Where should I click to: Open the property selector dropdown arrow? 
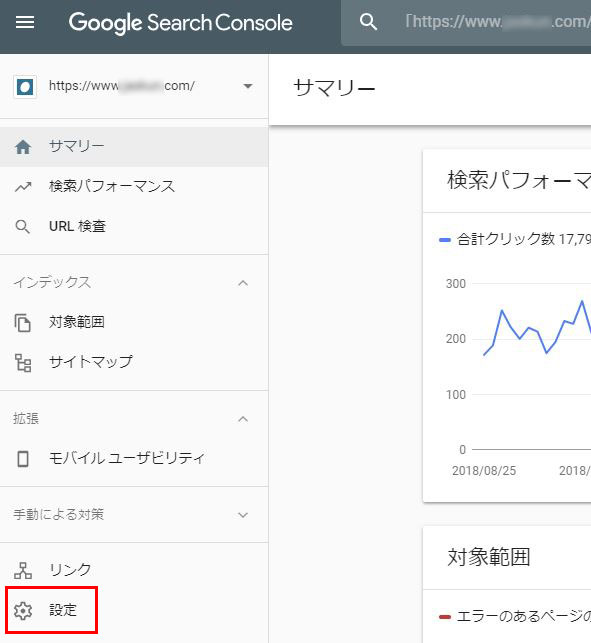click(247, 86)
